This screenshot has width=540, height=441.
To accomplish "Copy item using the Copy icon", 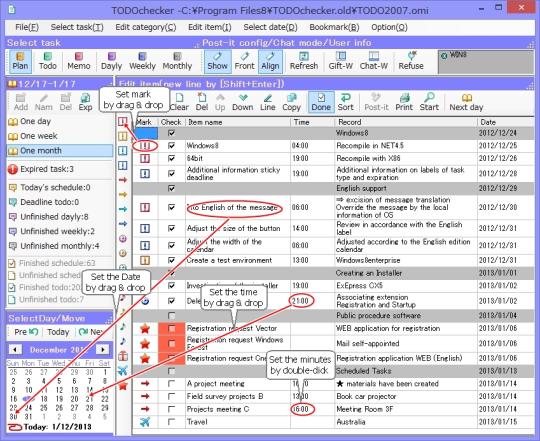I will 291,102.
